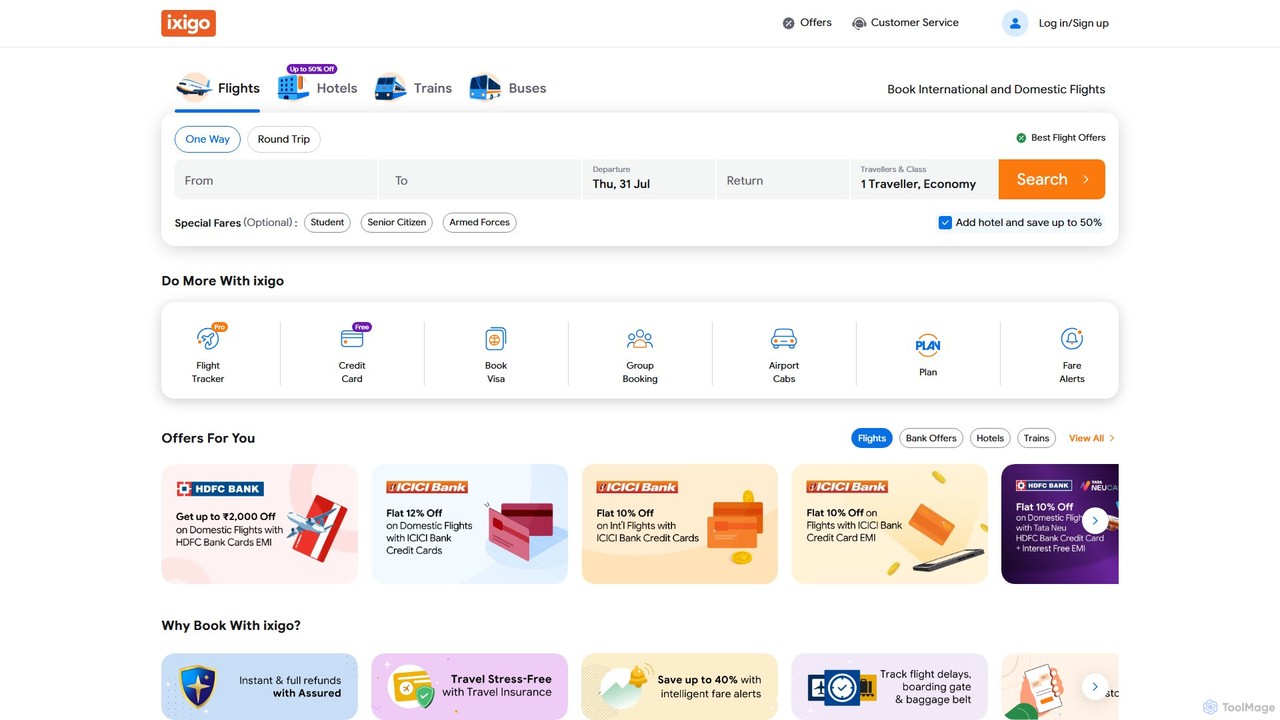Click the Customer Service headset icon
The width and height of the screenshot is (1280, 720).
tap(859, 23)
